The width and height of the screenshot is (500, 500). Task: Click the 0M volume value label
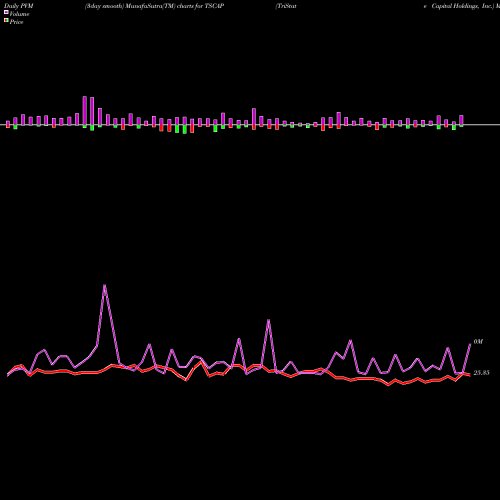478,342
